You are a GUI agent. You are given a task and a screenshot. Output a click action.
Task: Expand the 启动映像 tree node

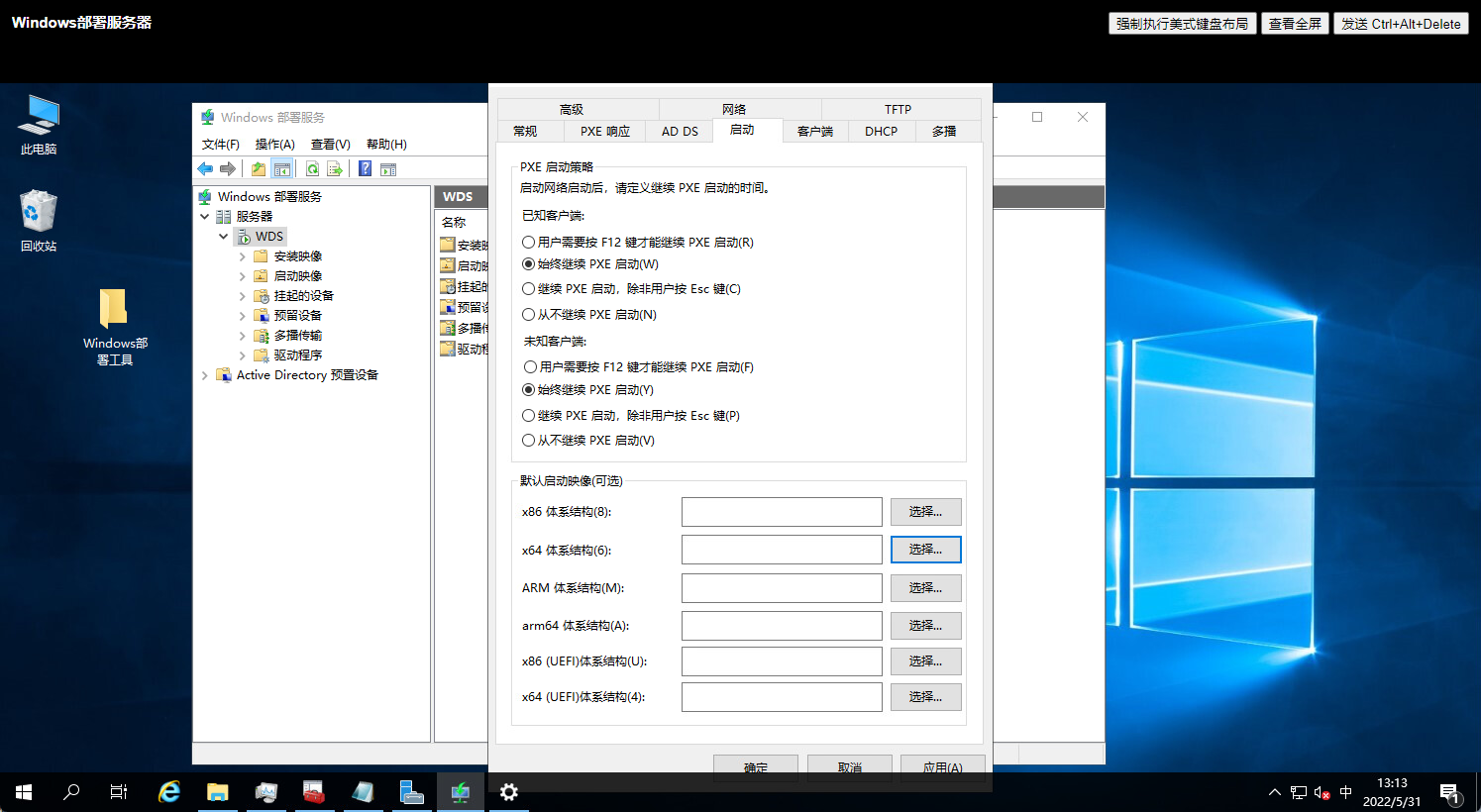coord(243,275)
